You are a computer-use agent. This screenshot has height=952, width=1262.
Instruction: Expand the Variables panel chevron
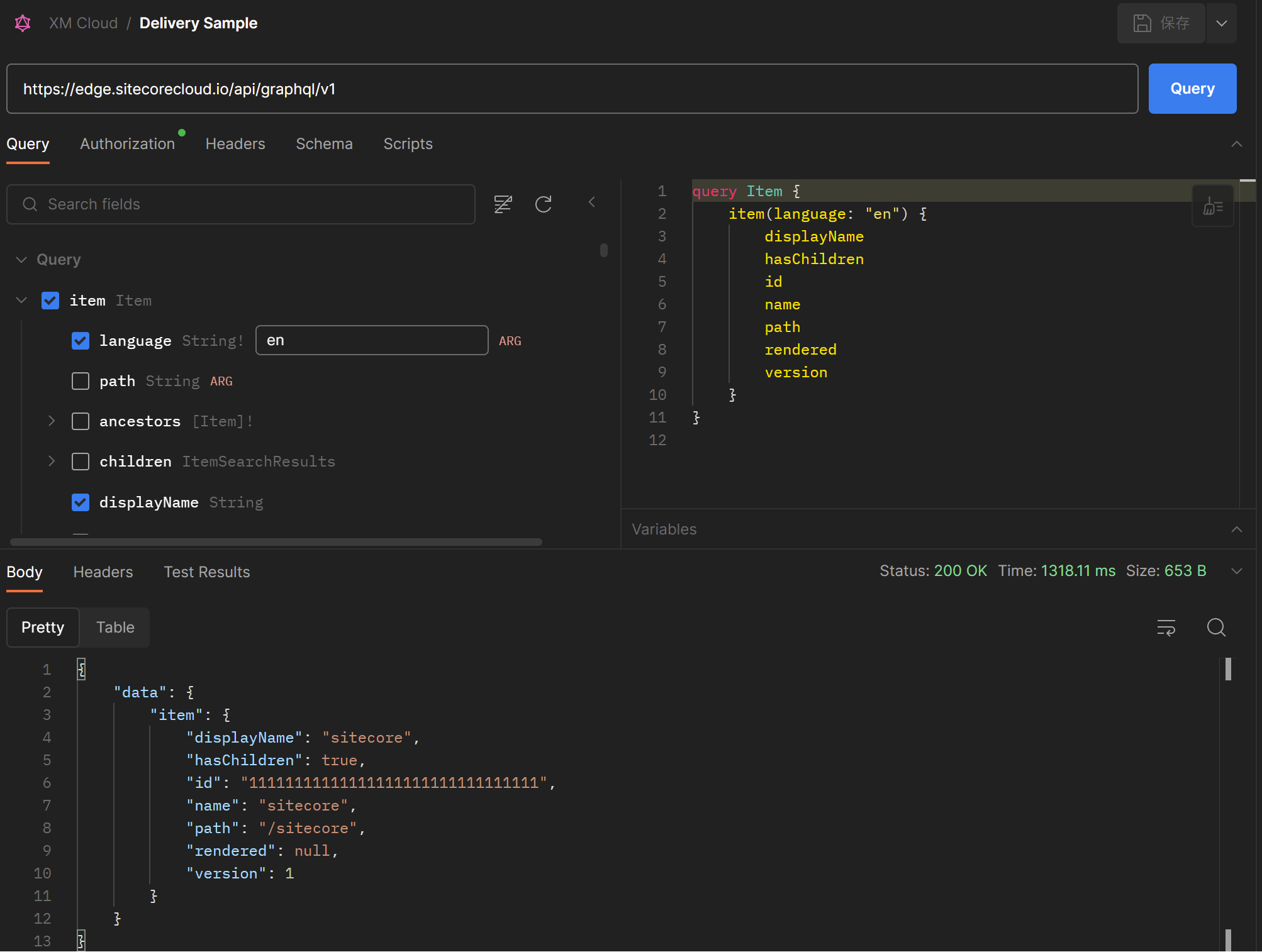point(1236,529)
